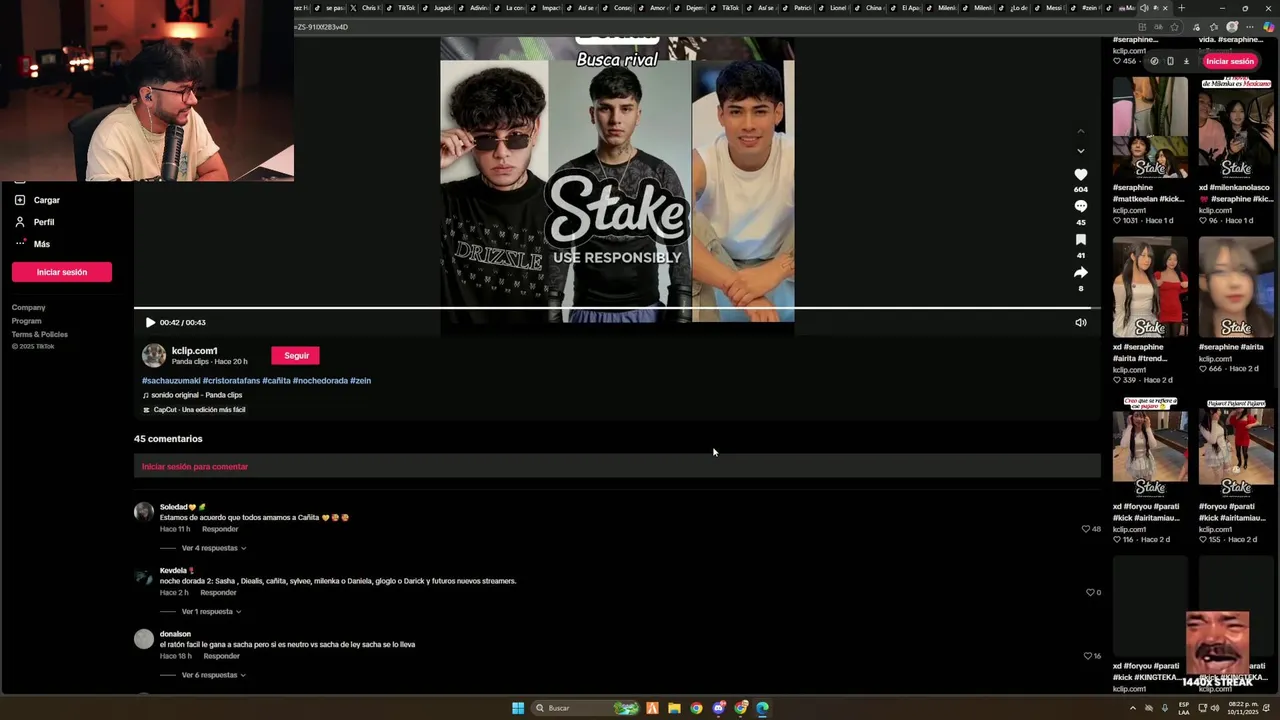Switch to the China browser tab

[870, 8]
